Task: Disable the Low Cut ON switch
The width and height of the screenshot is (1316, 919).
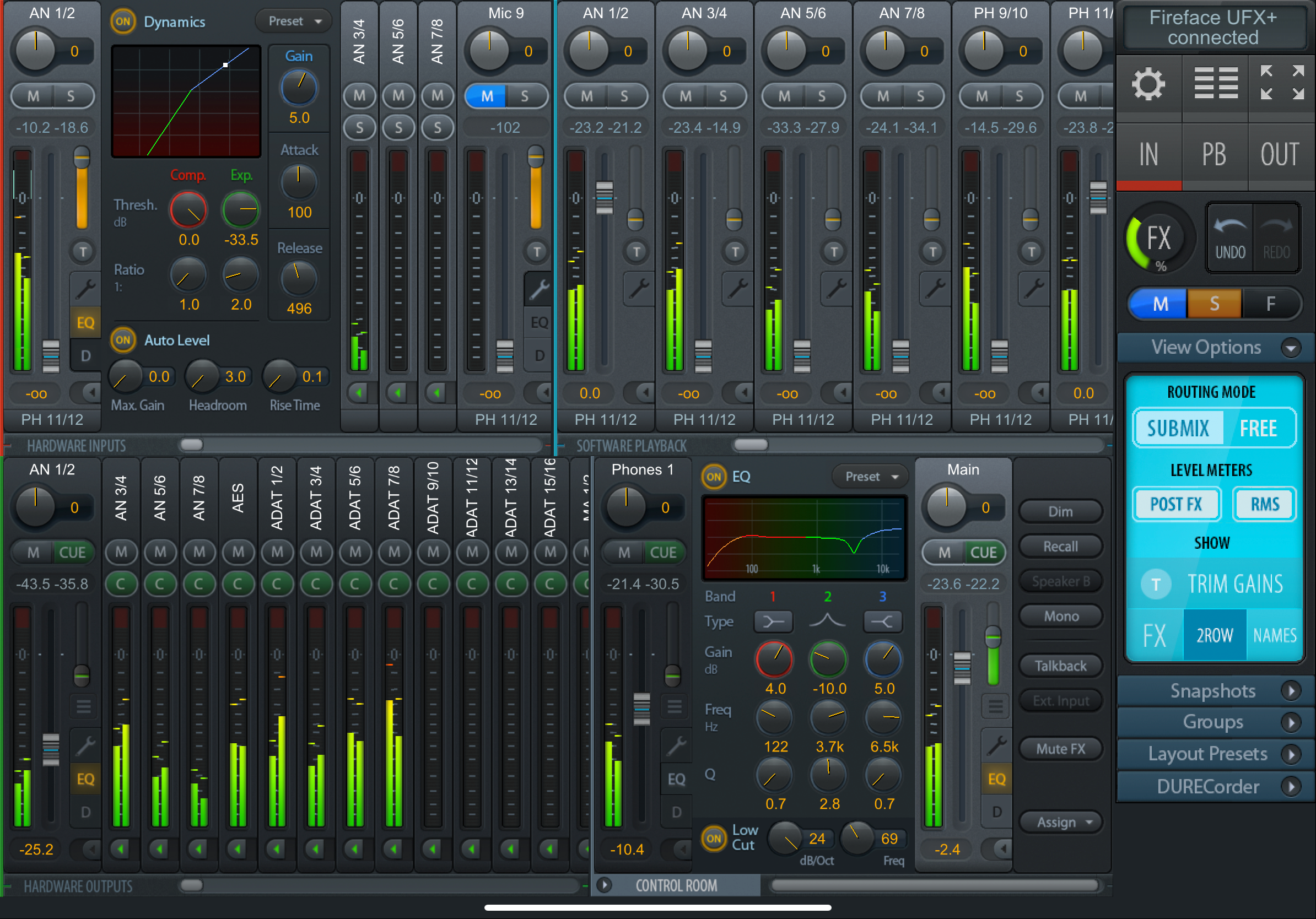Action: [x=714, y=838]
